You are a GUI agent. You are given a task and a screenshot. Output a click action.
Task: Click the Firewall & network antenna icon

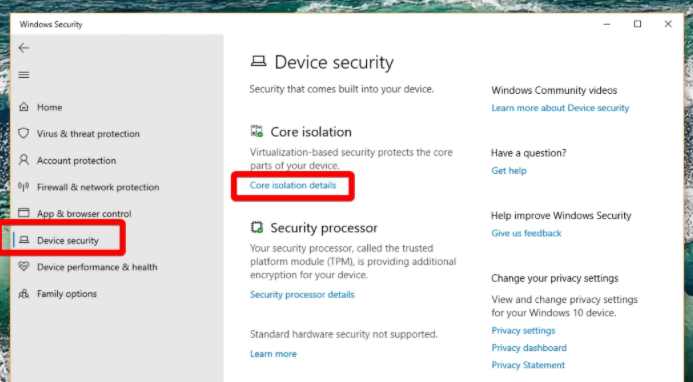[24, 187]
